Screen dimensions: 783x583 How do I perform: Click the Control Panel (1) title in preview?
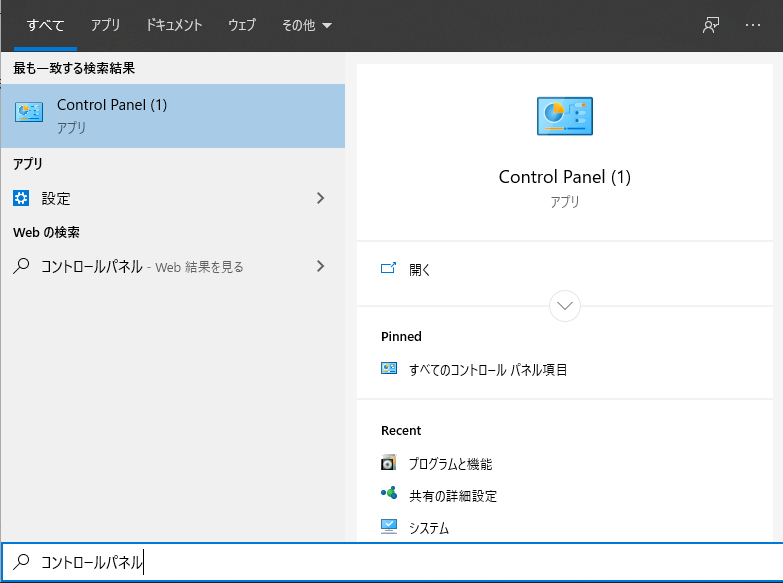click(565, 177)
